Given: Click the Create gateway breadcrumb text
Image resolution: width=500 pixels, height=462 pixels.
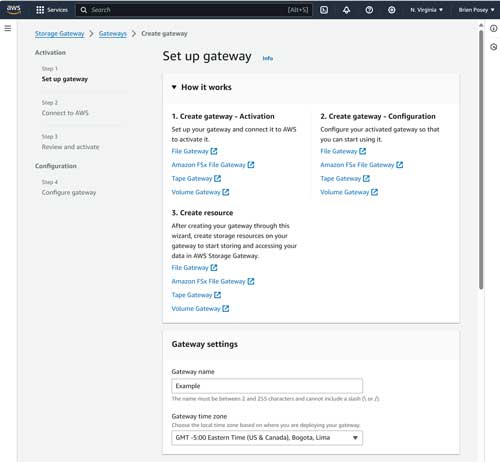Looking at the screenshot, I should 164,34.
